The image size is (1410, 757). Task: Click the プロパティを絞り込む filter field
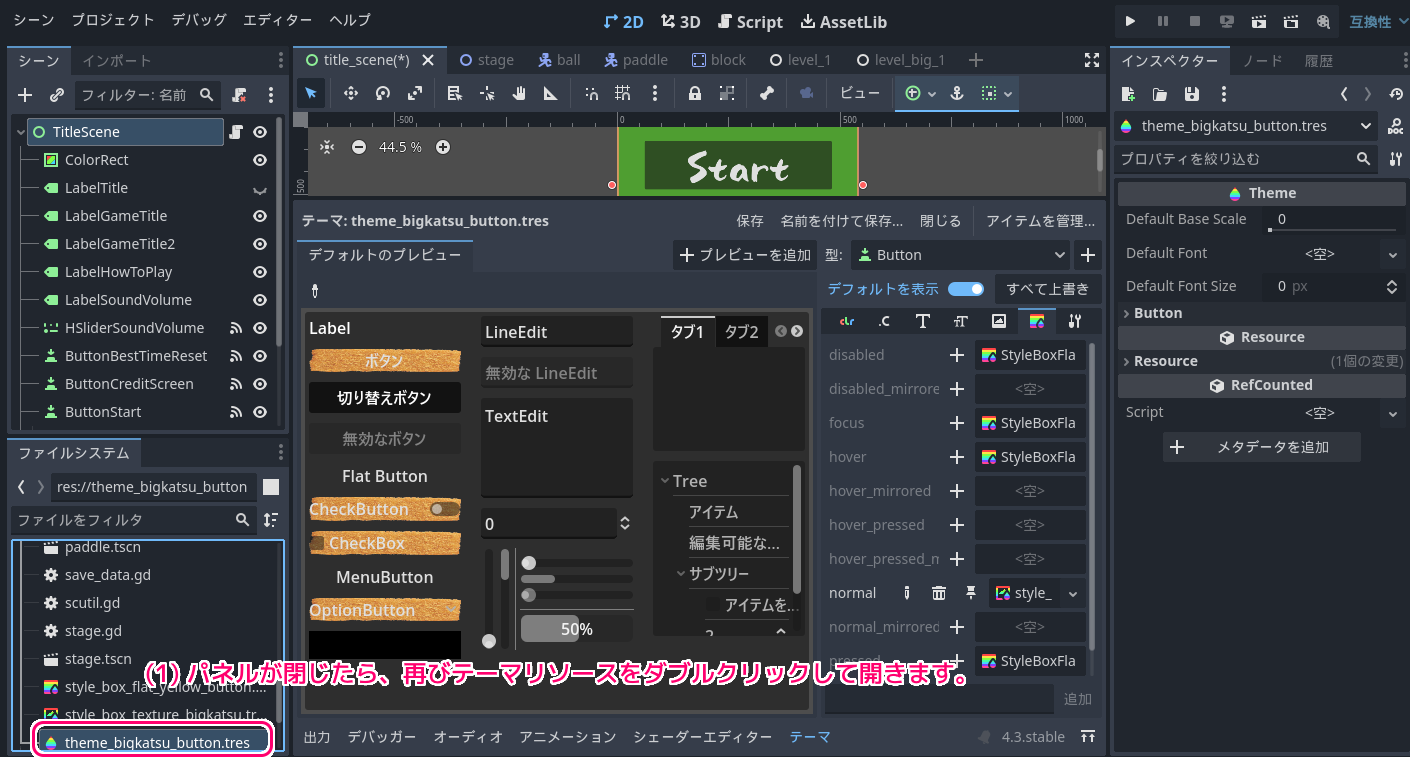[x=1246, y=159]
